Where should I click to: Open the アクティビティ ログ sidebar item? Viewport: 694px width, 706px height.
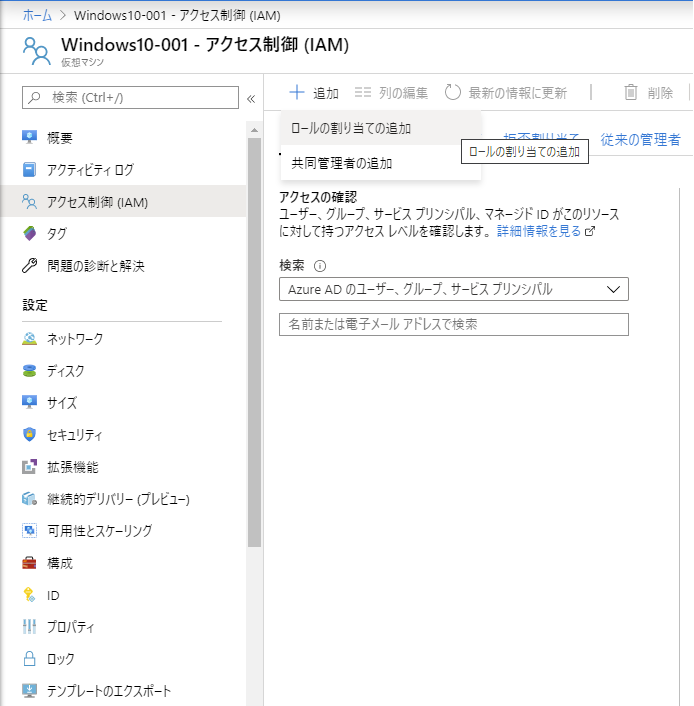(123, 170)
